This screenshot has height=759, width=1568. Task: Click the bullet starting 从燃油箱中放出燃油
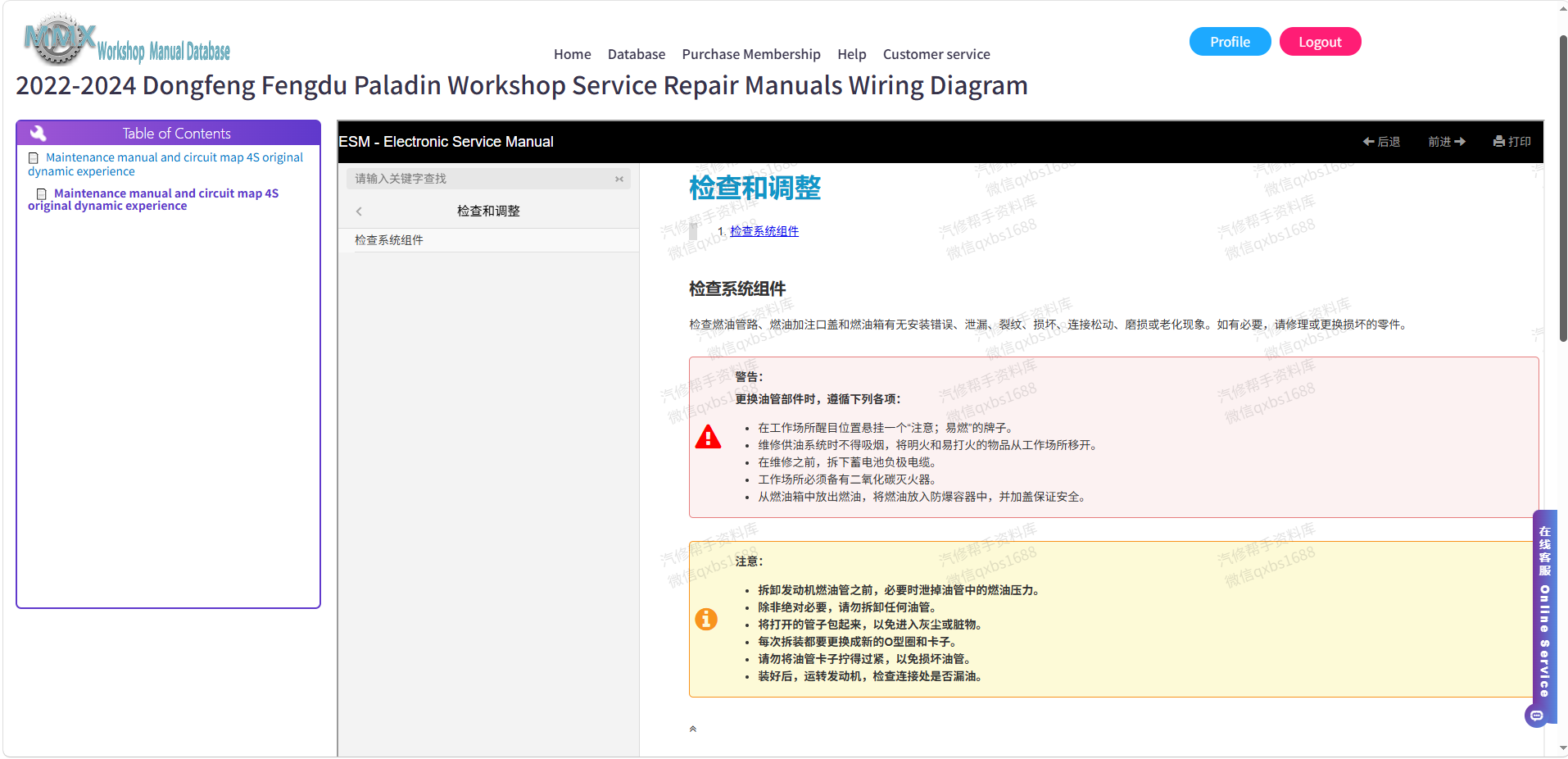924,497
